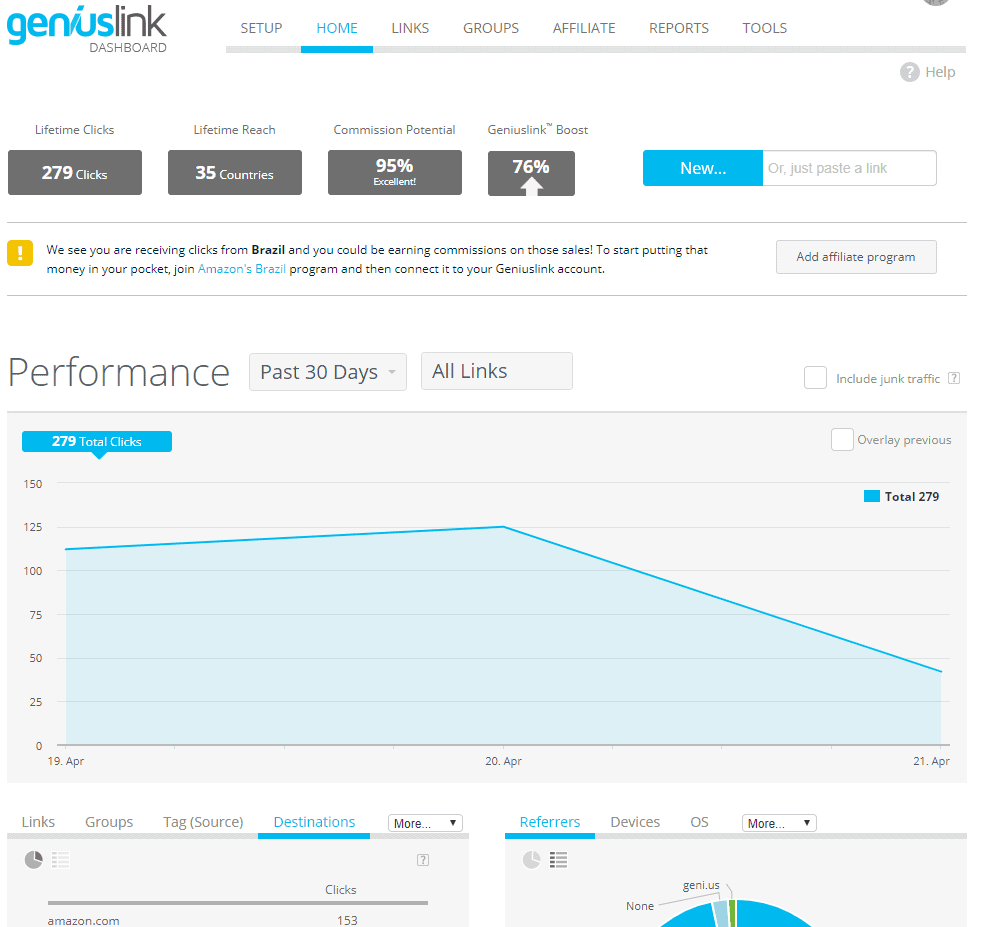
Task: Switch Referrers panel to list view
Action: pyautogui.click(x=559, y=860)
